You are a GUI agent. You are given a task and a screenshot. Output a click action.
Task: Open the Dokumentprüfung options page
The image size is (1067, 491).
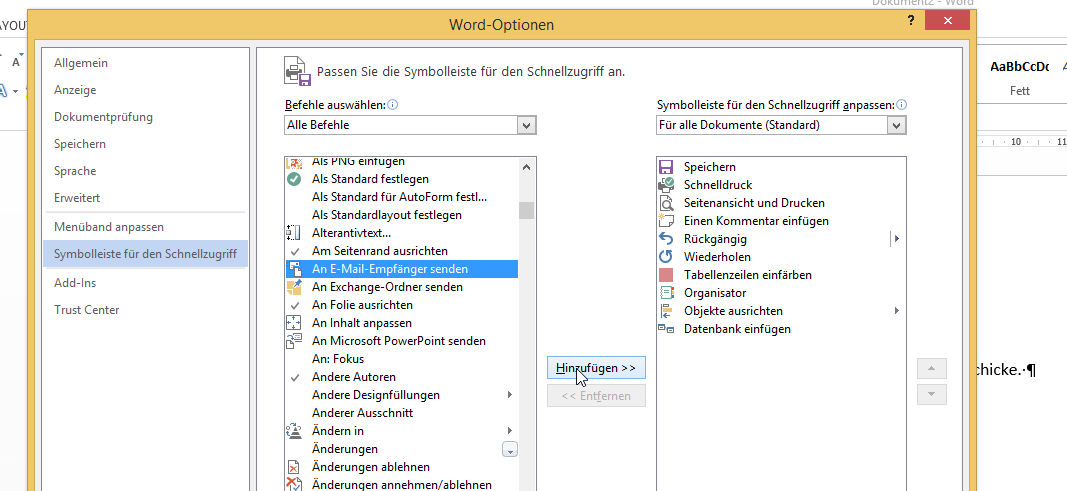coord(146,117)
